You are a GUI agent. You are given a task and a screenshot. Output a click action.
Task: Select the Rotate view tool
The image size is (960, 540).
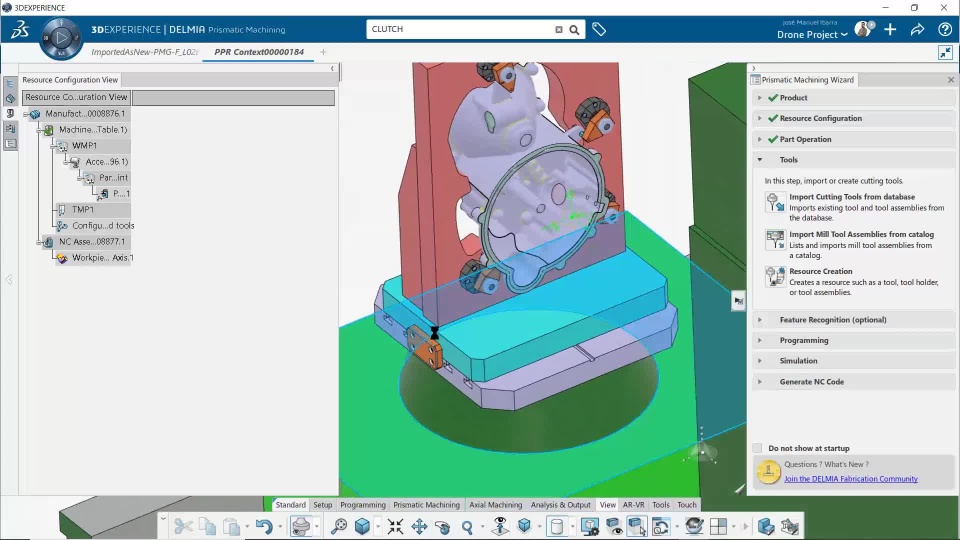point(443,527)
